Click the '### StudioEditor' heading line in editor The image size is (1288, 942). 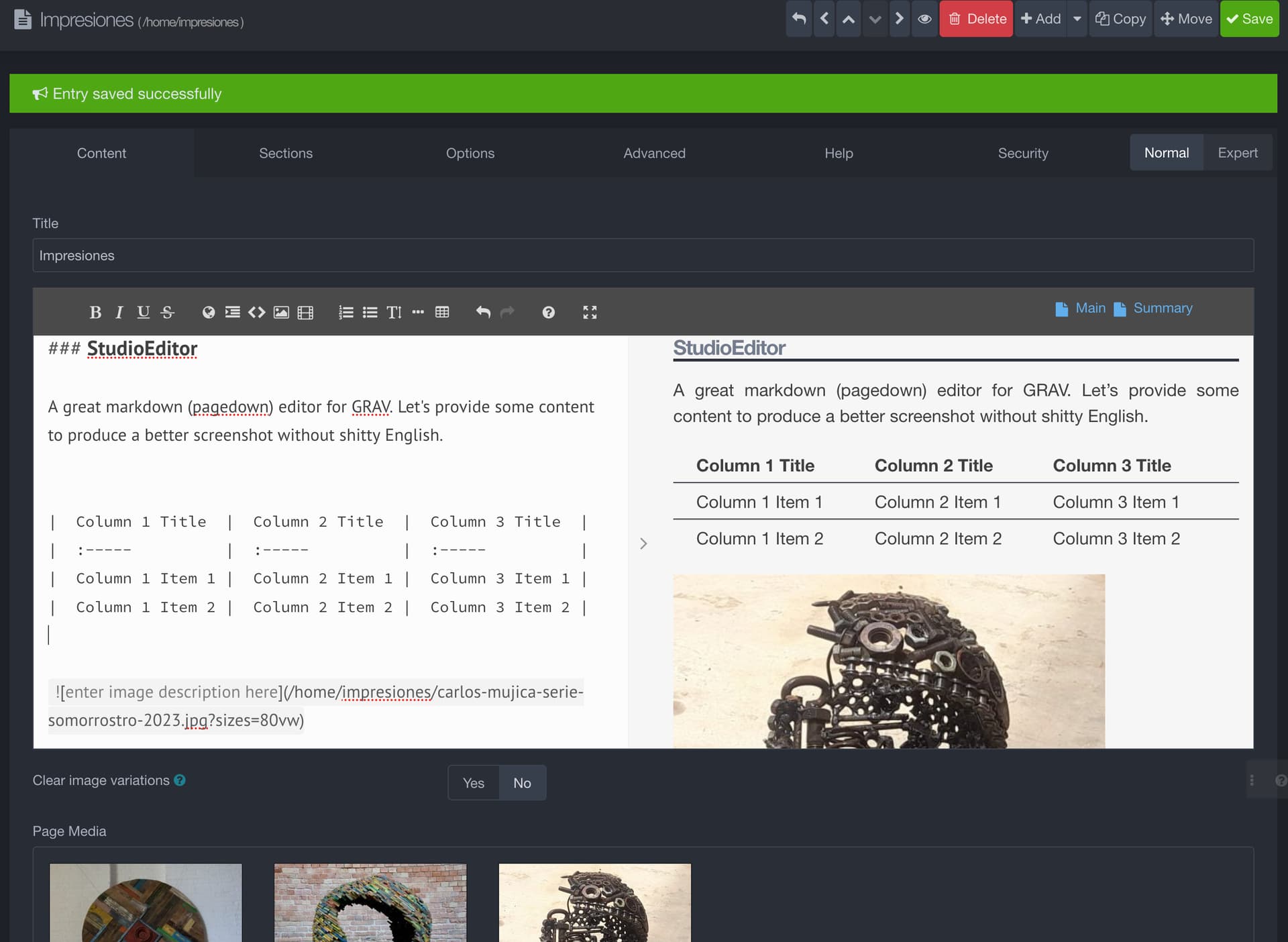123,349
